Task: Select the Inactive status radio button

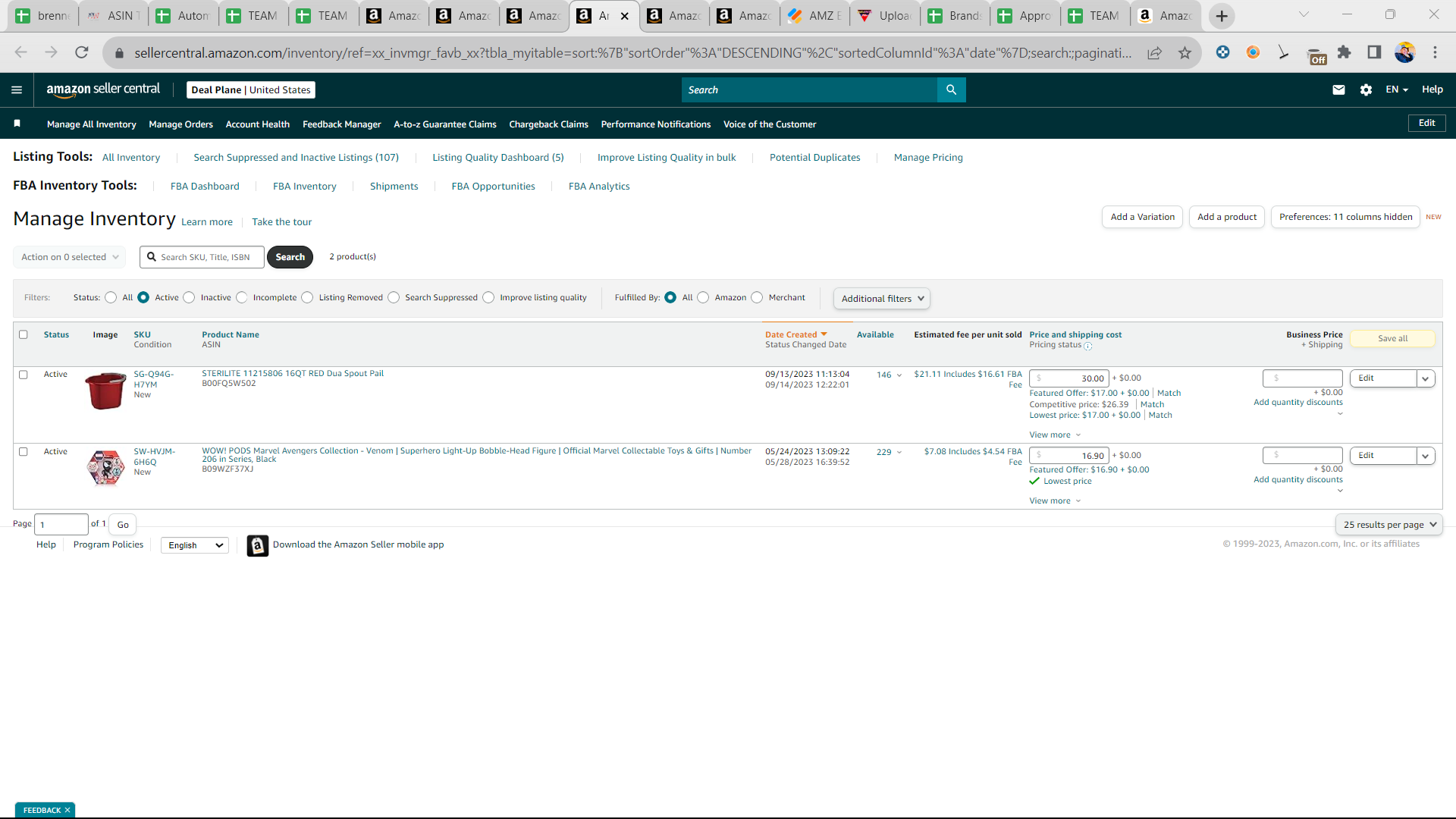Action: click(x=189, y=297)
